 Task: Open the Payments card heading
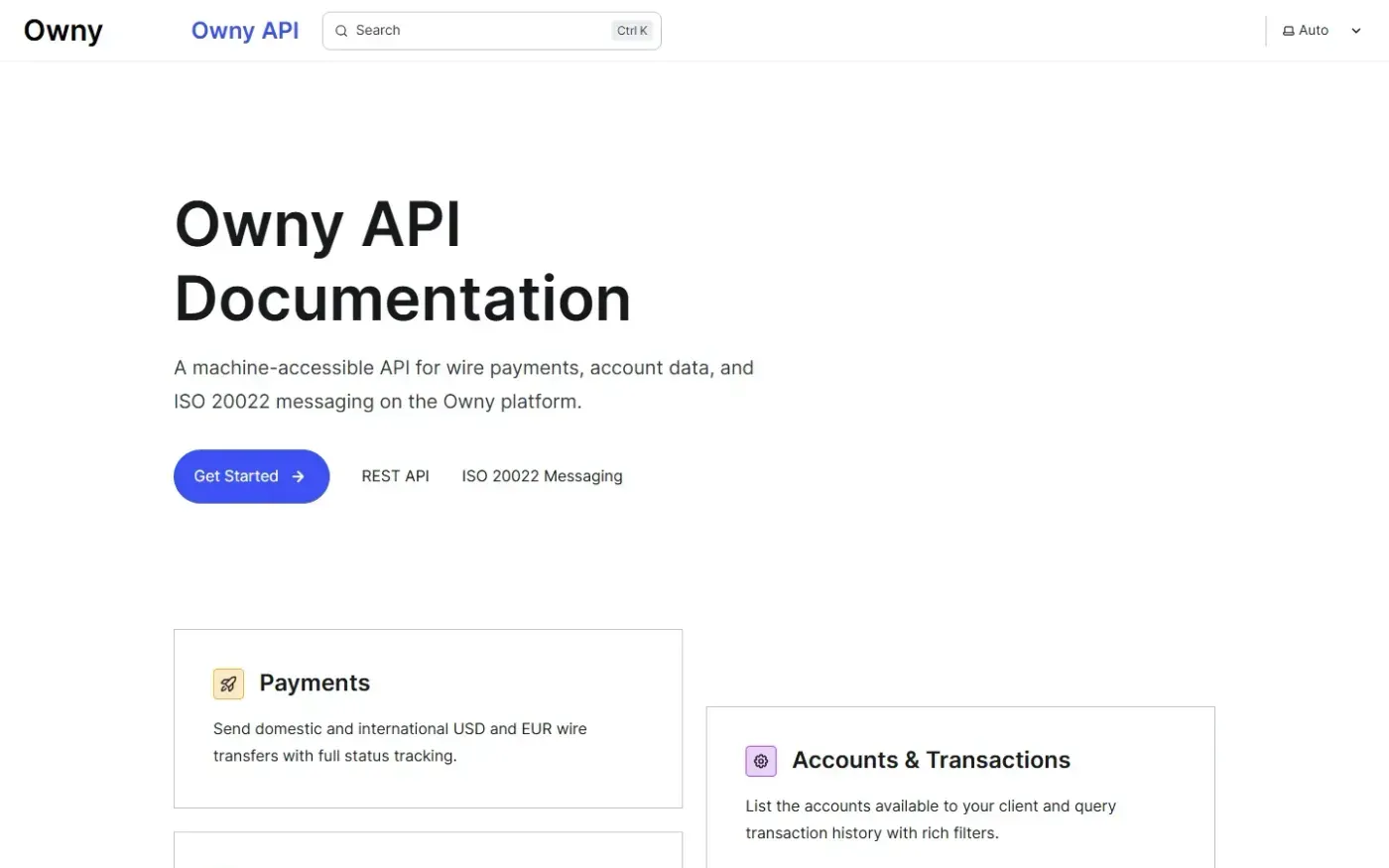pyautogui.click(x=315, y=682)
